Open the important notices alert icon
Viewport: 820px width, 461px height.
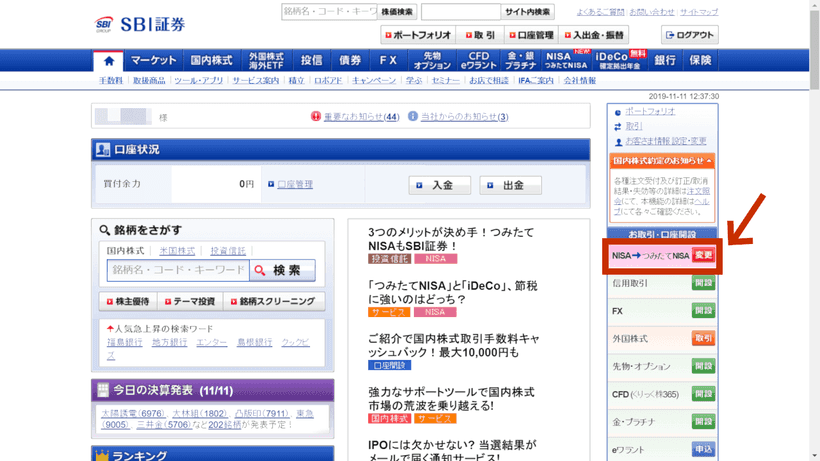click(315, 116)
